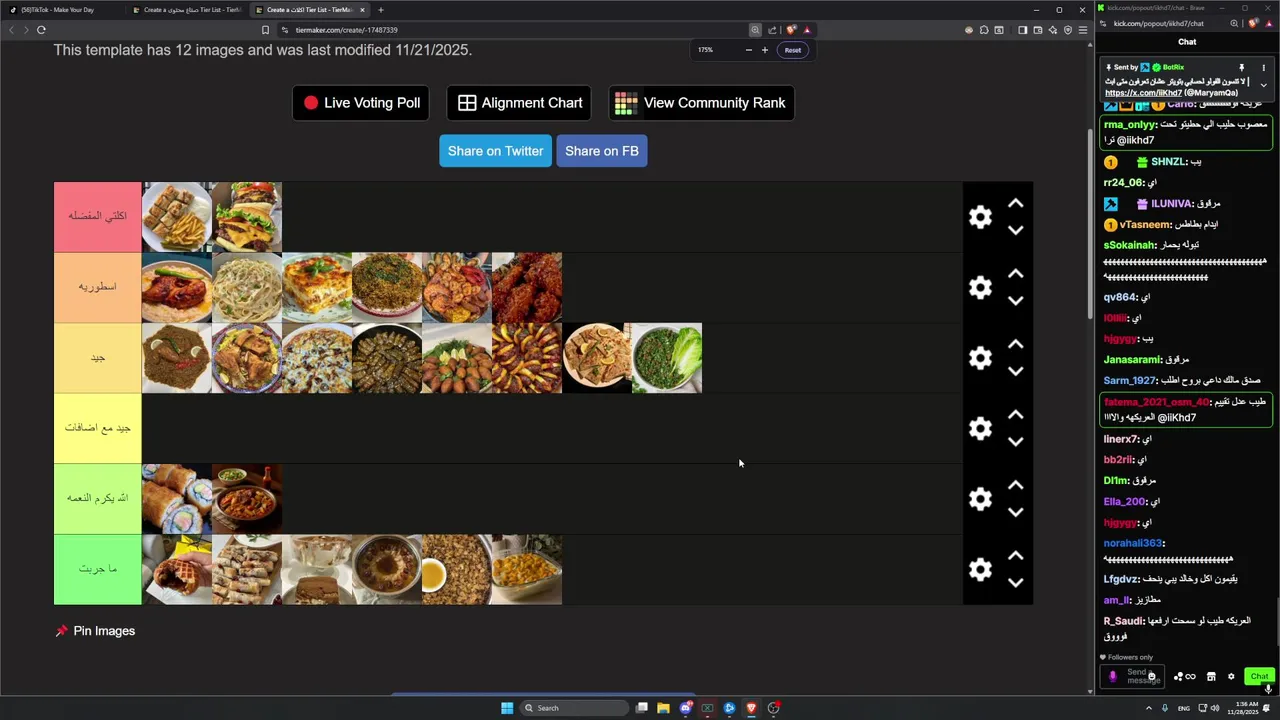1280x720 pixels.
Task: Click the zoom magnifier in address bar
Action: 755,30
